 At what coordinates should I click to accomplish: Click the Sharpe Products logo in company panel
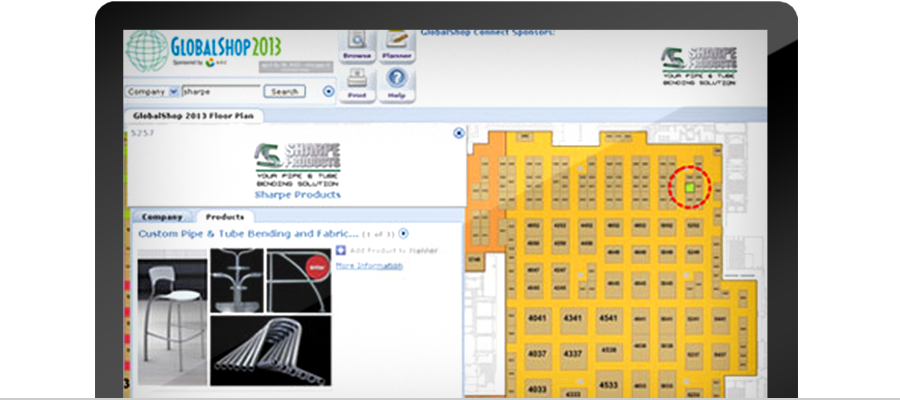tap(297, 165)
